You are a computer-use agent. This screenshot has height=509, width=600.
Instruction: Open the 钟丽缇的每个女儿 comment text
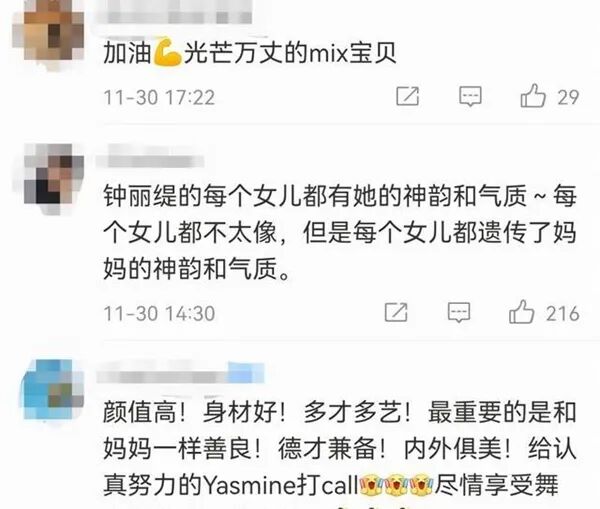click(340, 232)
